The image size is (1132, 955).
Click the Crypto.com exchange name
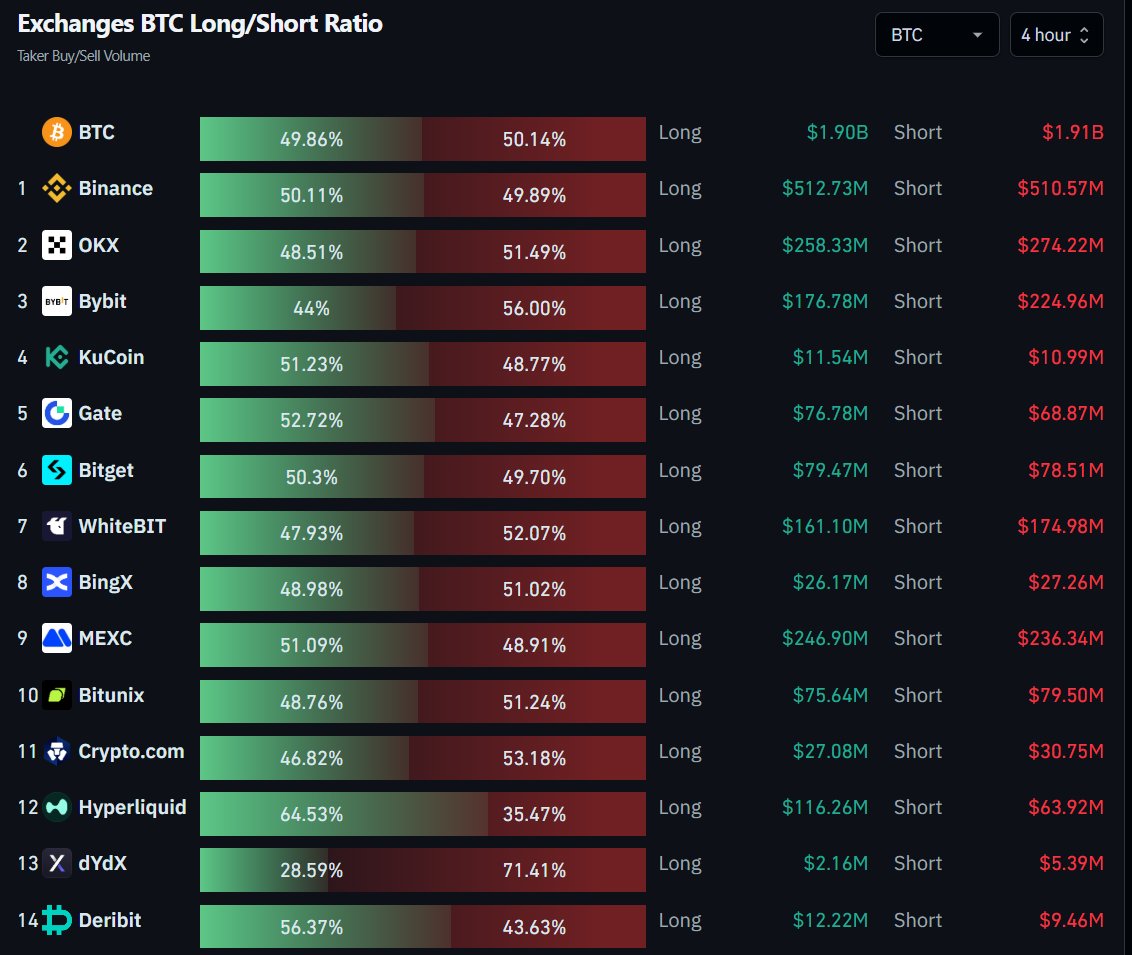131,752
